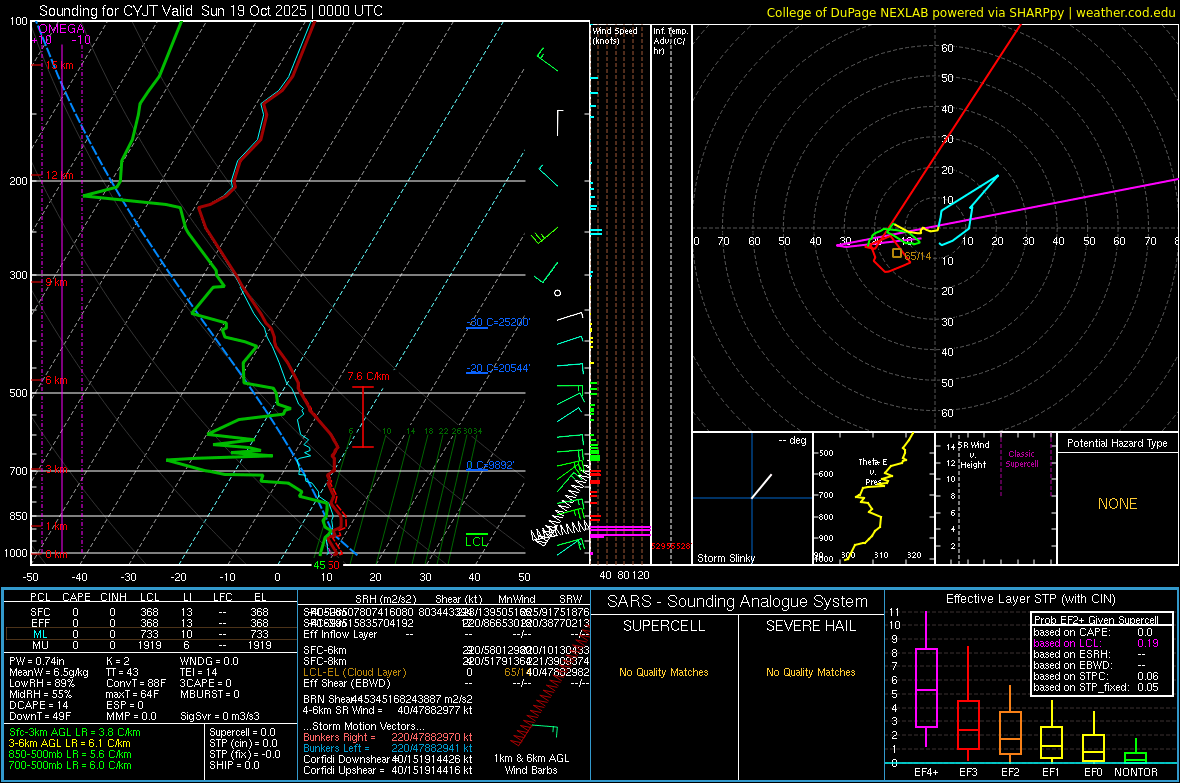
Task: Click the LowRH = 89% value
Action: (41, 683)
